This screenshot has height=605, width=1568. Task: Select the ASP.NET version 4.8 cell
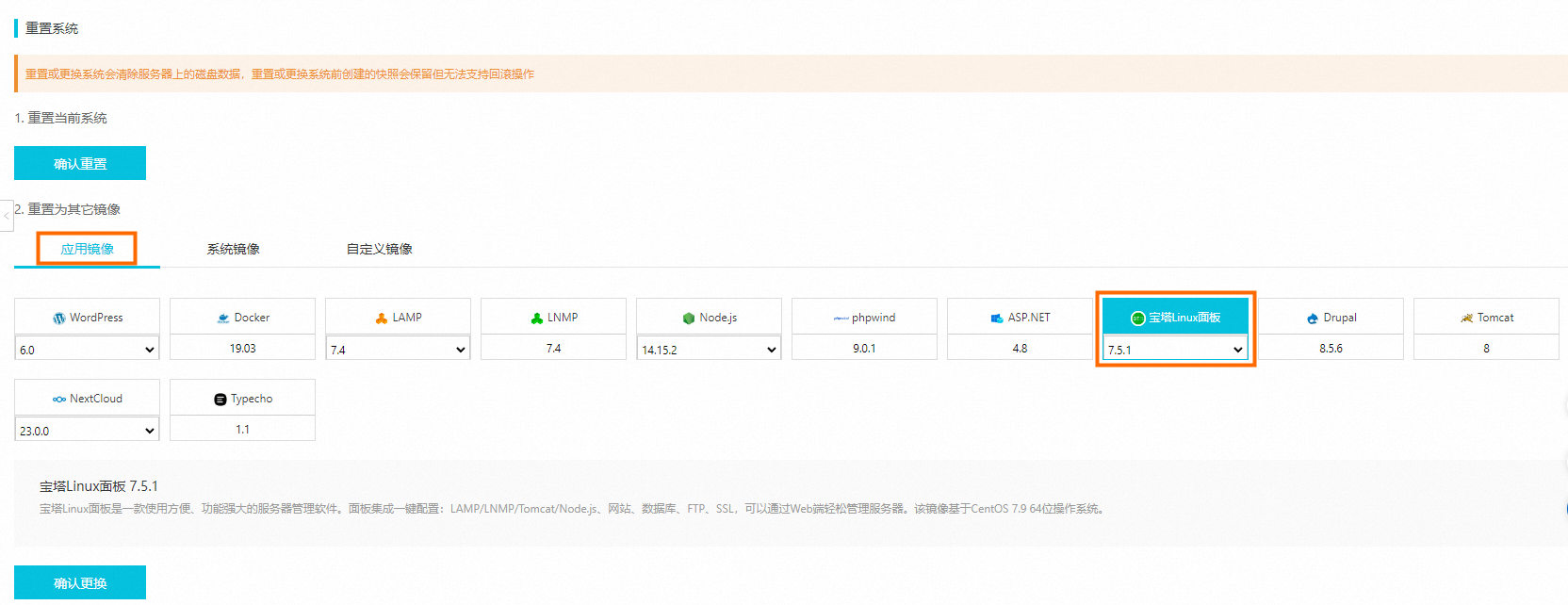[1020, 348]
